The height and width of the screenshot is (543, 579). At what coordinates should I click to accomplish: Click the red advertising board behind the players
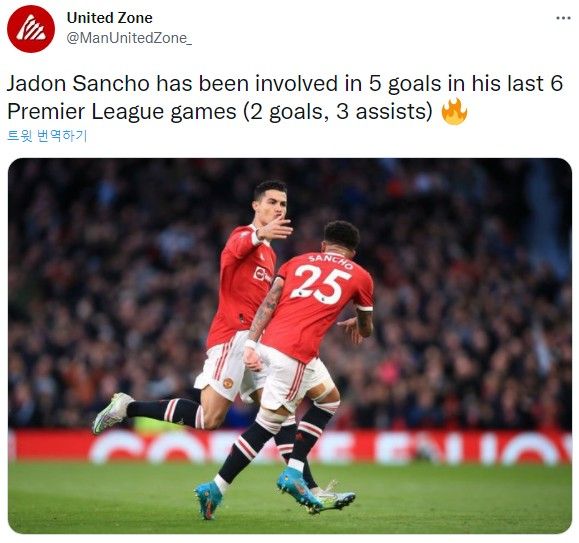290,447
